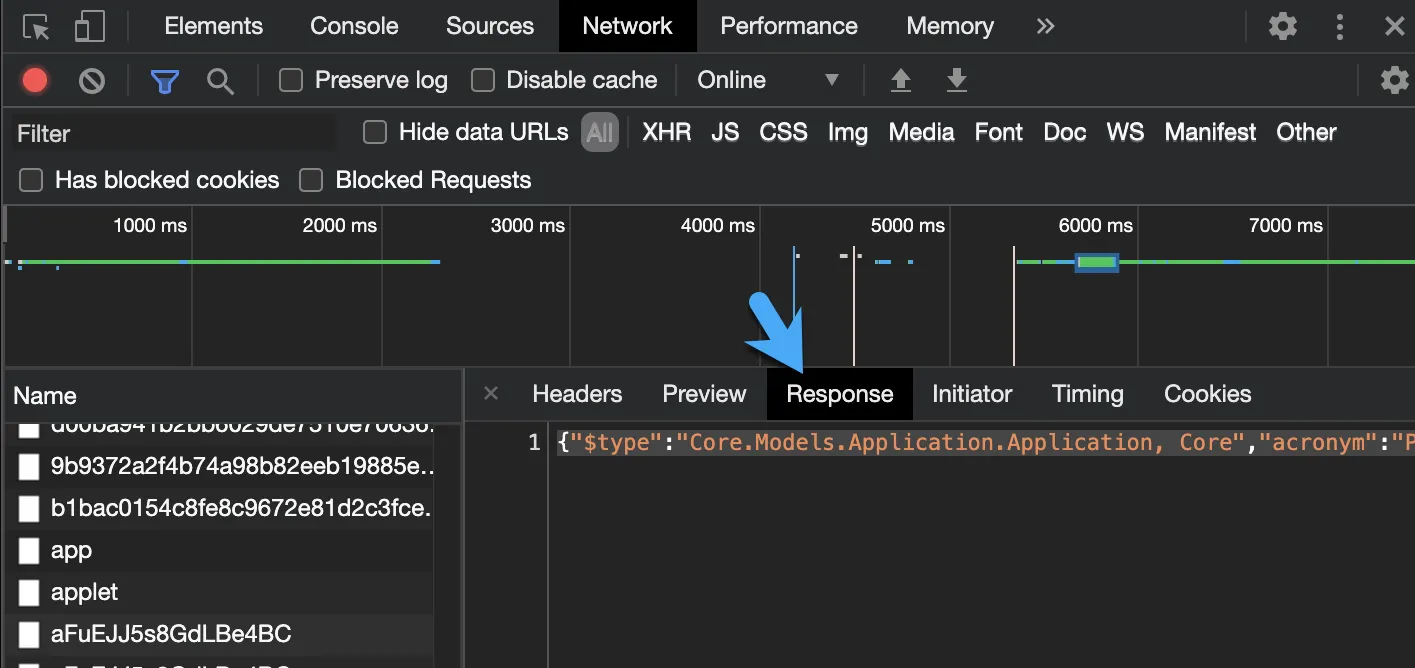Open the Initiator tab
1415x668 pixels.
click(x=972, y=394)
